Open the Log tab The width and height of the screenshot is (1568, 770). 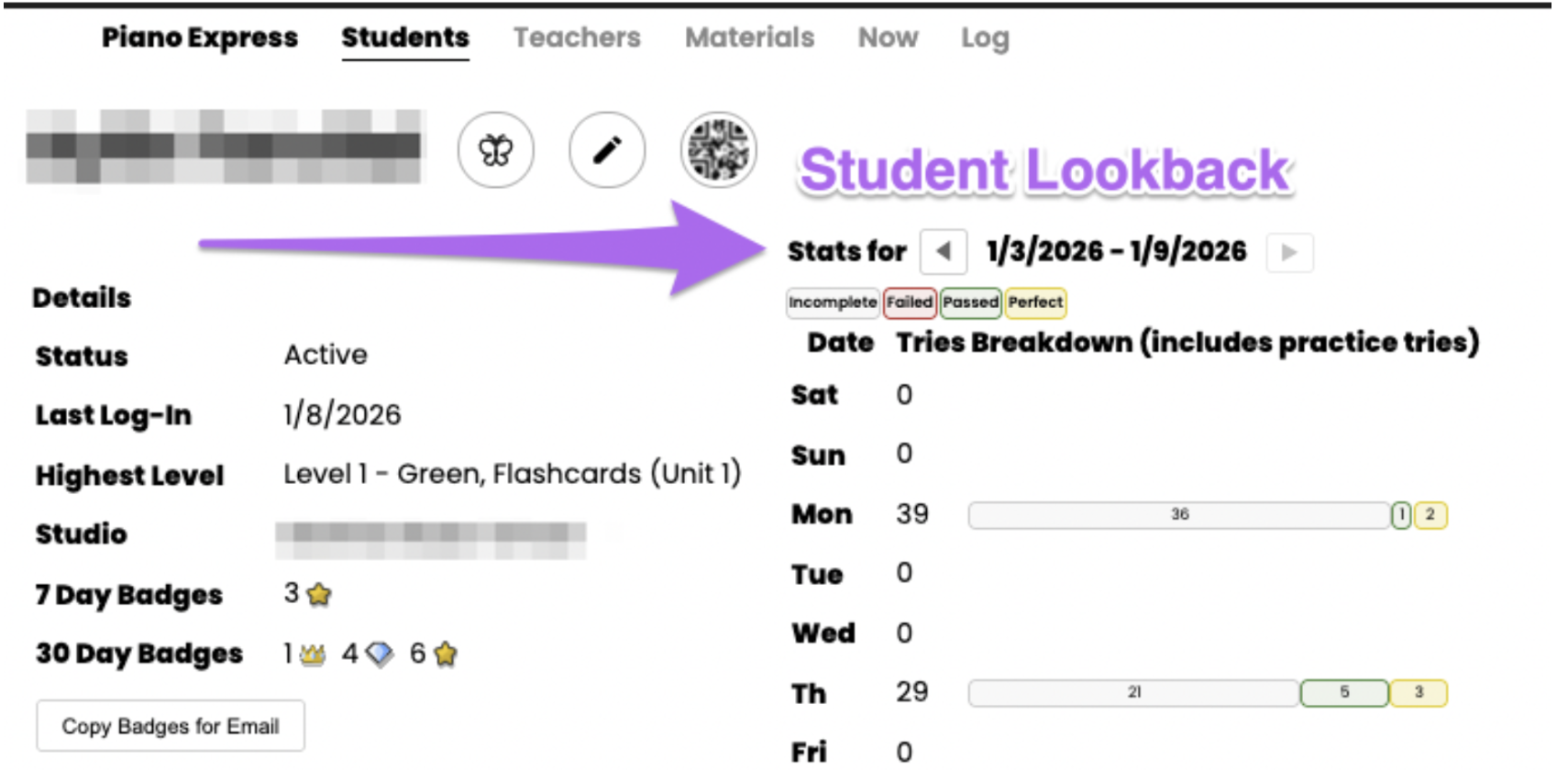point(985,38)
